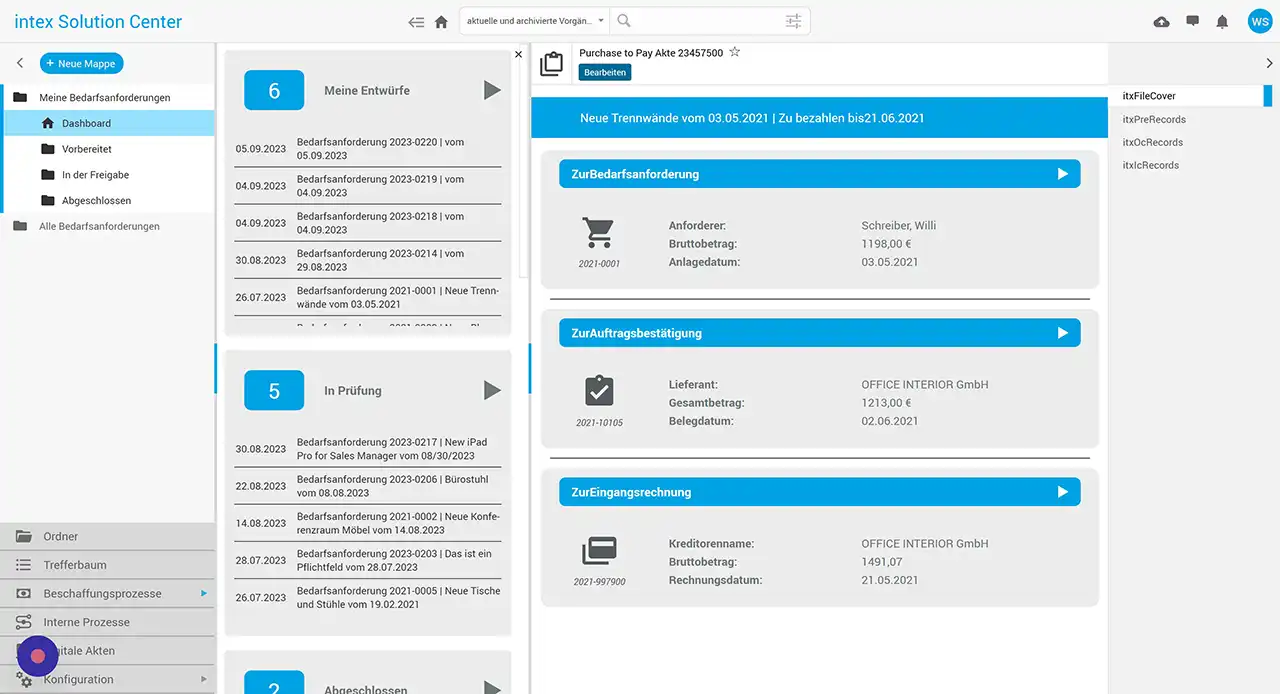
Task: Open the search scope dropdown
Action: [535, 21]
